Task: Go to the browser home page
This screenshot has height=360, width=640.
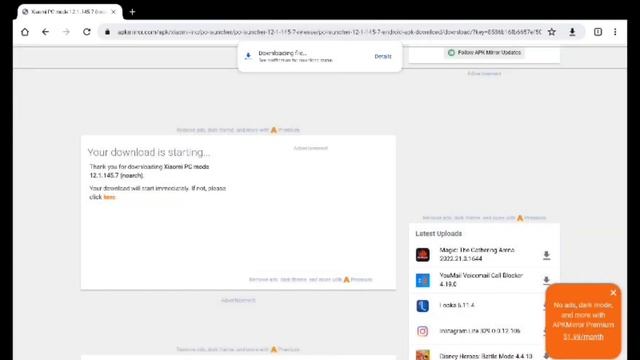Action: point(25,32)
